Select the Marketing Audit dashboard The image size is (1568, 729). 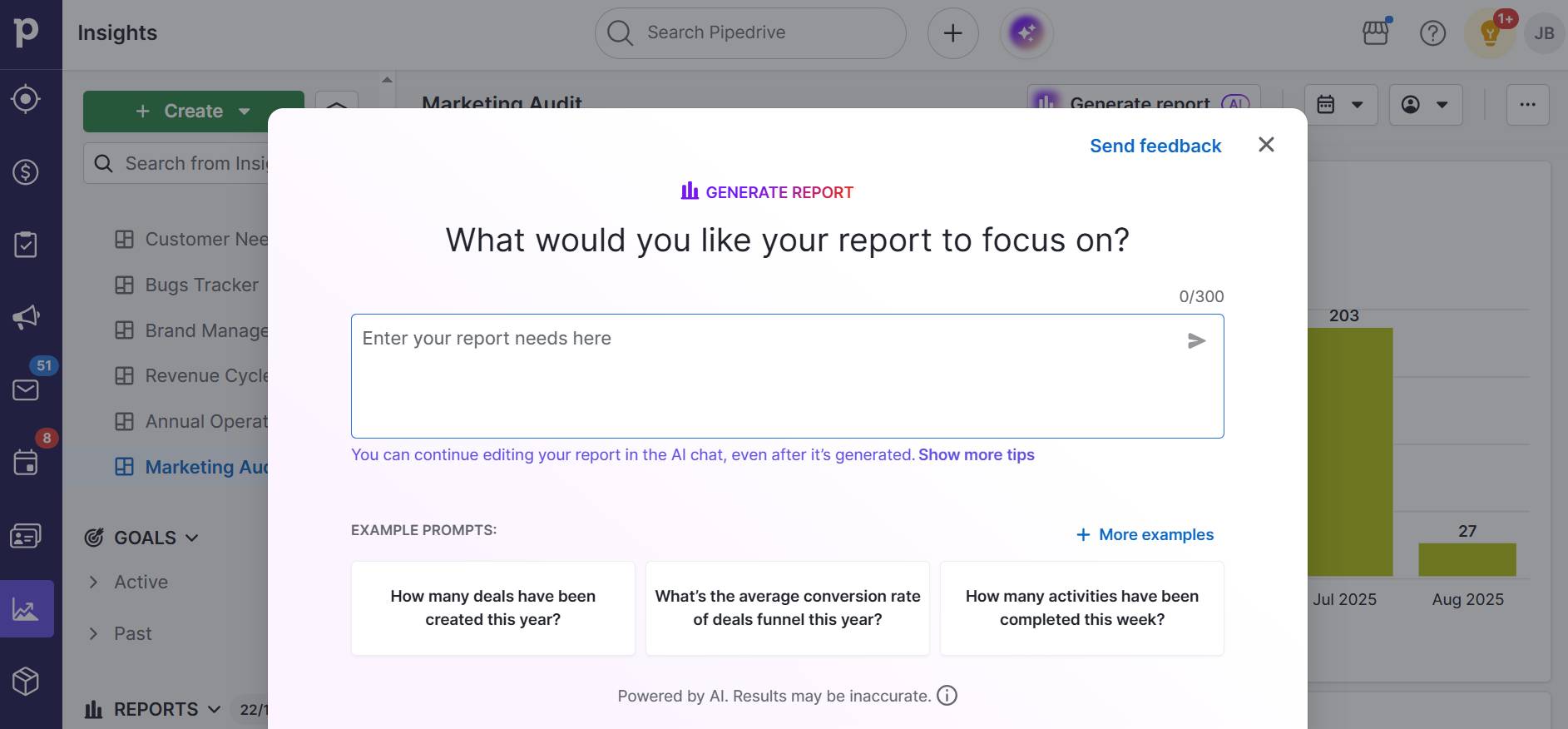tap(191, 468)
